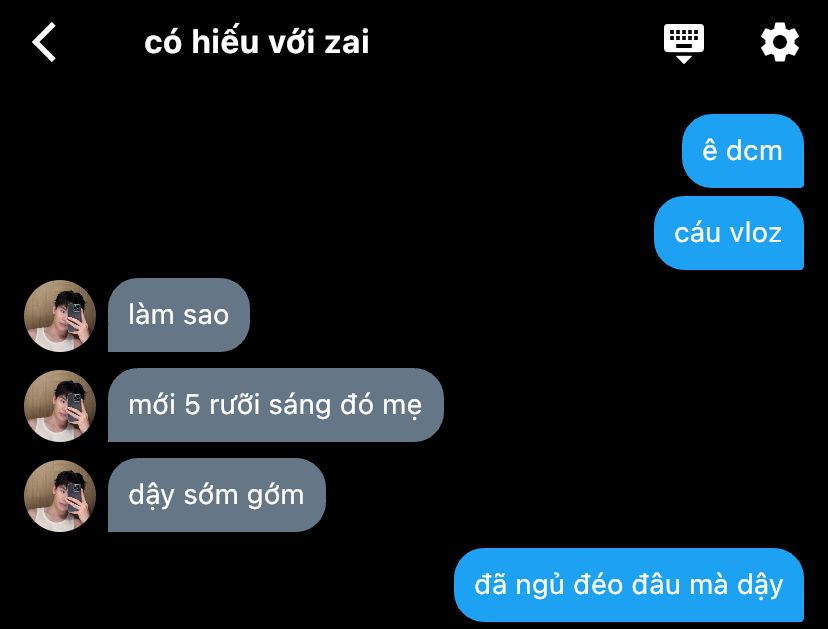Tap avatar beside 'dậy sớm gớm' message
Viewport: 828px width, 629px height.
click(60, 495)
